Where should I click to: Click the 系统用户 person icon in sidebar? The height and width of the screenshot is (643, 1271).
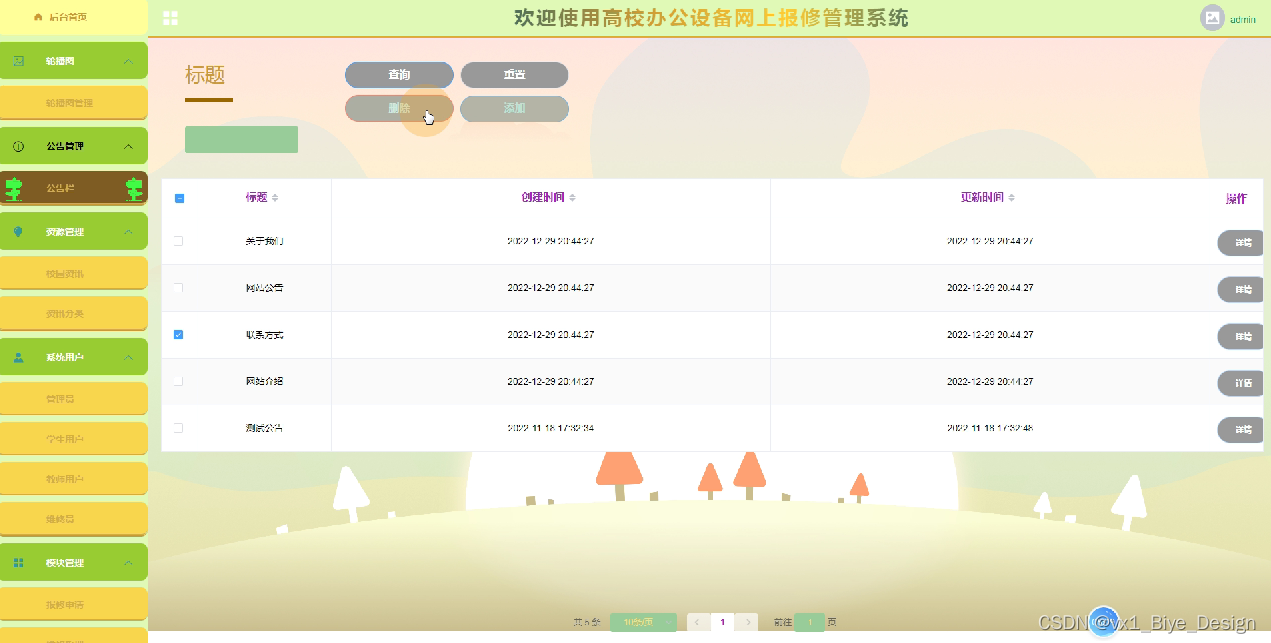coord(18,357)
